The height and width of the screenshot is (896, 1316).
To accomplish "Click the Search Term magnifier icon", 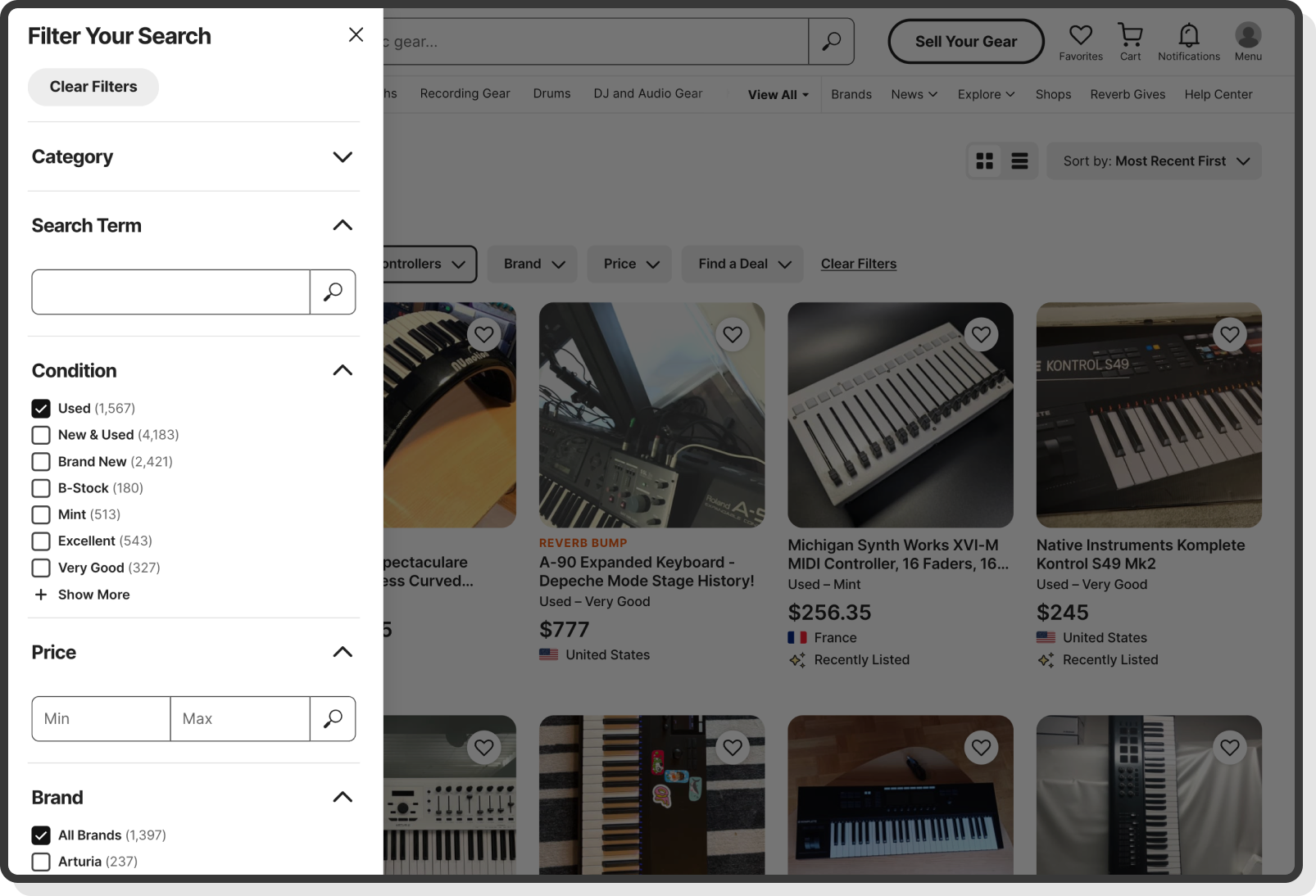I will point(333,292).
